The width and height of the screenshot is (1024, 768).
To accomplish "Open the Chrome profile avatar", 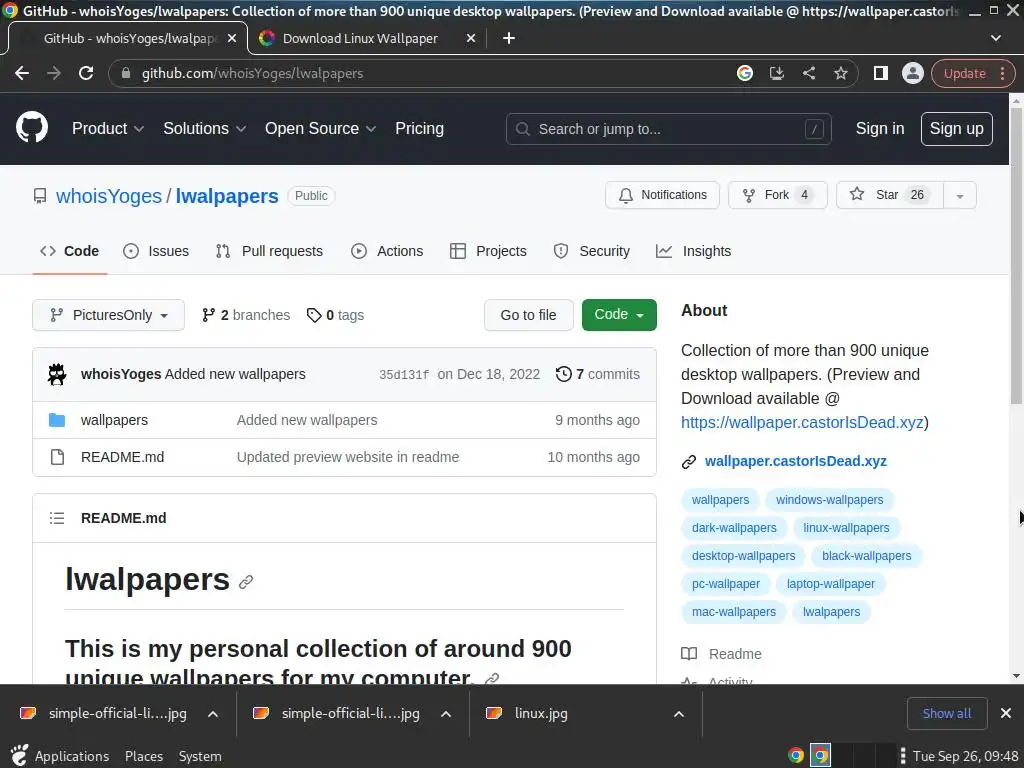I will click(x=912, y=73).
